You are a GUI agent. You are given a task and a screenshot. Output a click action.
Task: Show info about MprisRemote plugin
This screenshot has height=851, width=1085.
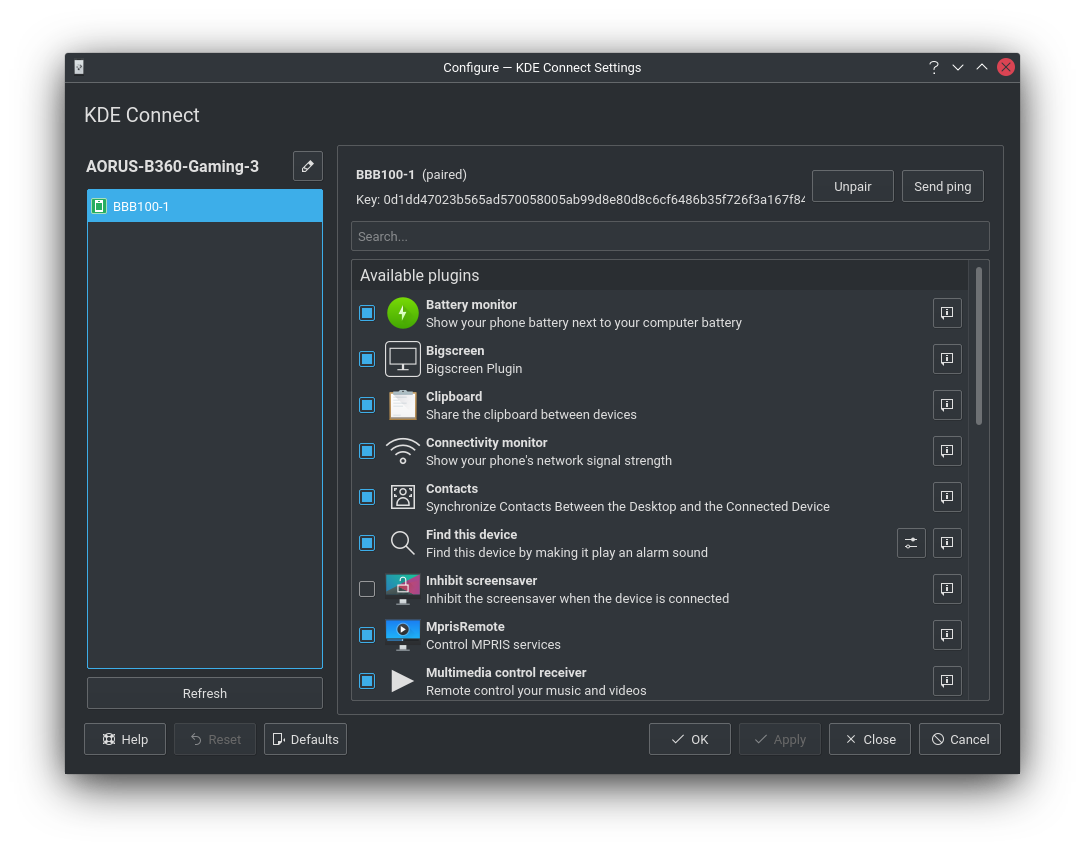(x=947, y=635)
